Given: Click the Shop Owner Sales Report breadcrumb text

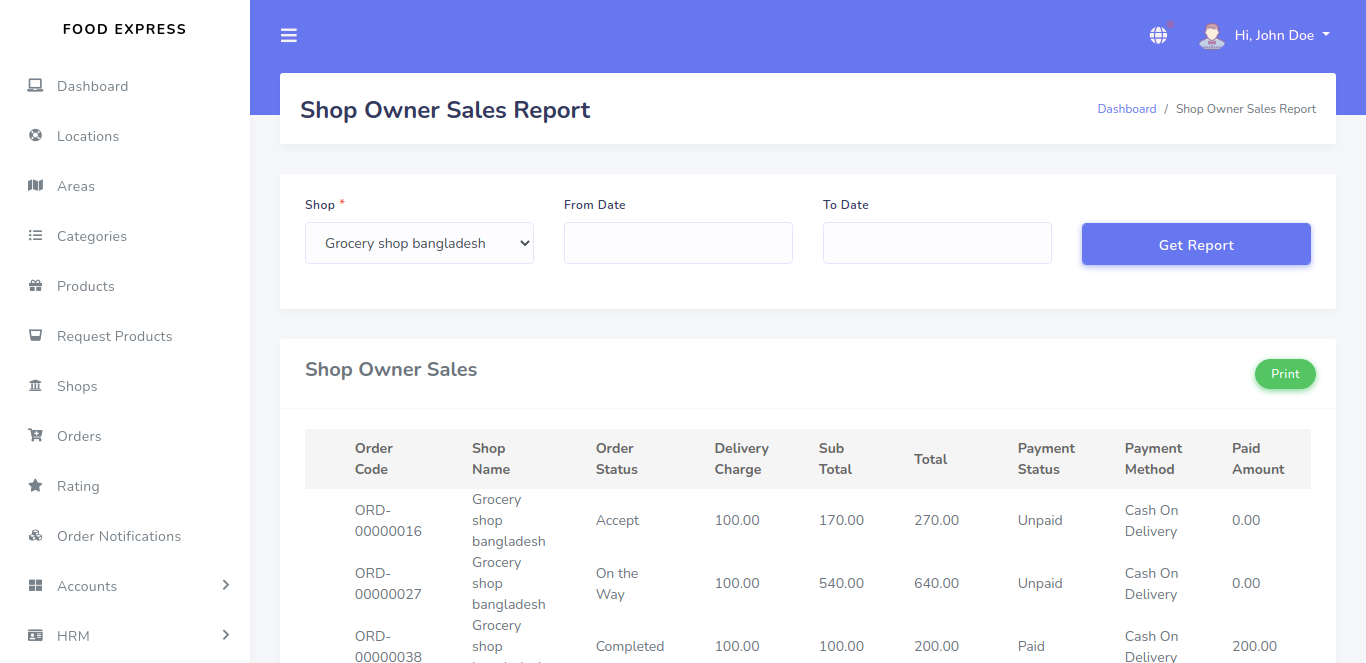Looking at the screenshot, I should coord(1246,109).
